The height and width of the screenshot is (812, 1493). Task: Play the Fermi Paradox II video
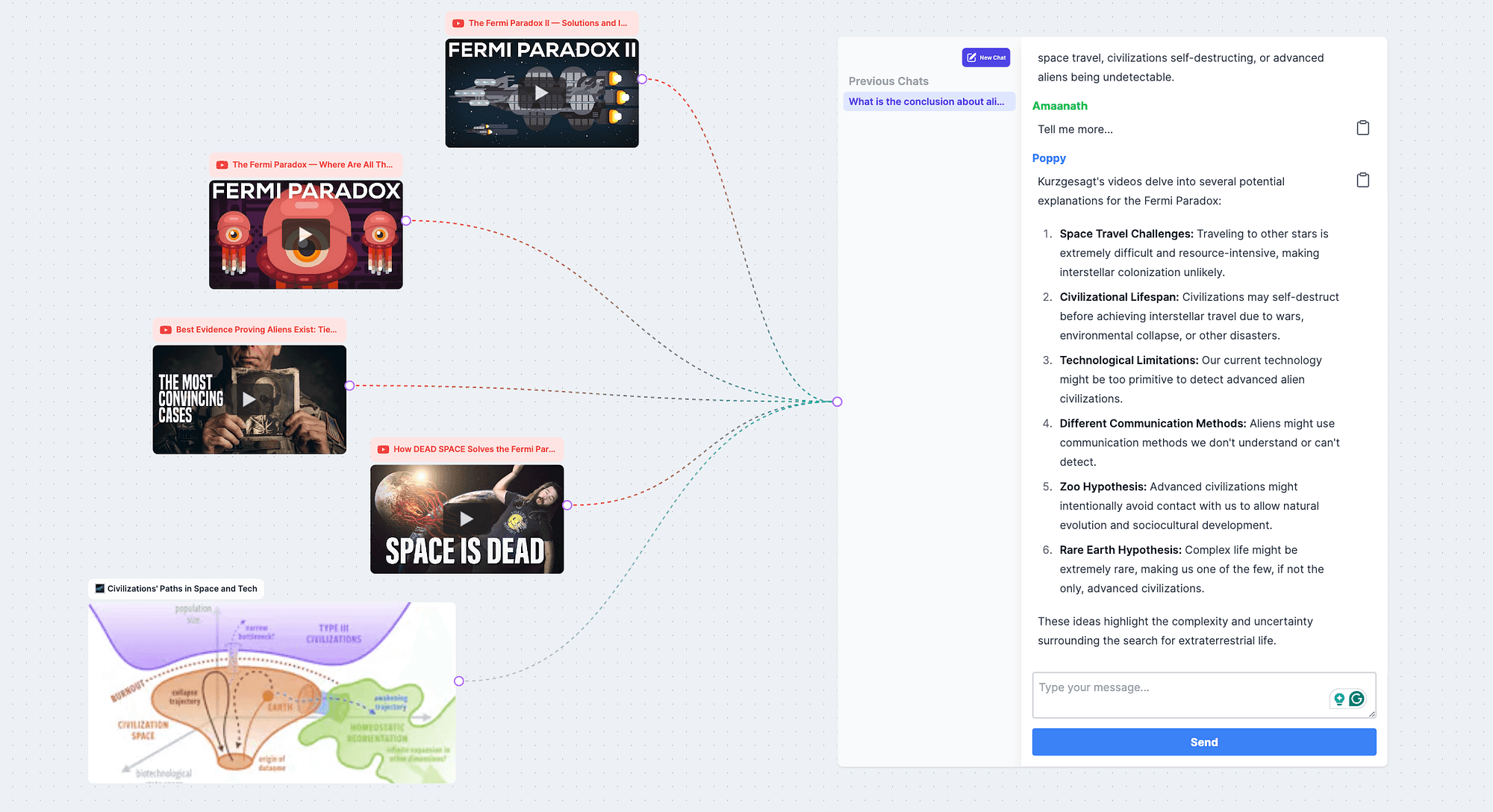pos(541,93)
